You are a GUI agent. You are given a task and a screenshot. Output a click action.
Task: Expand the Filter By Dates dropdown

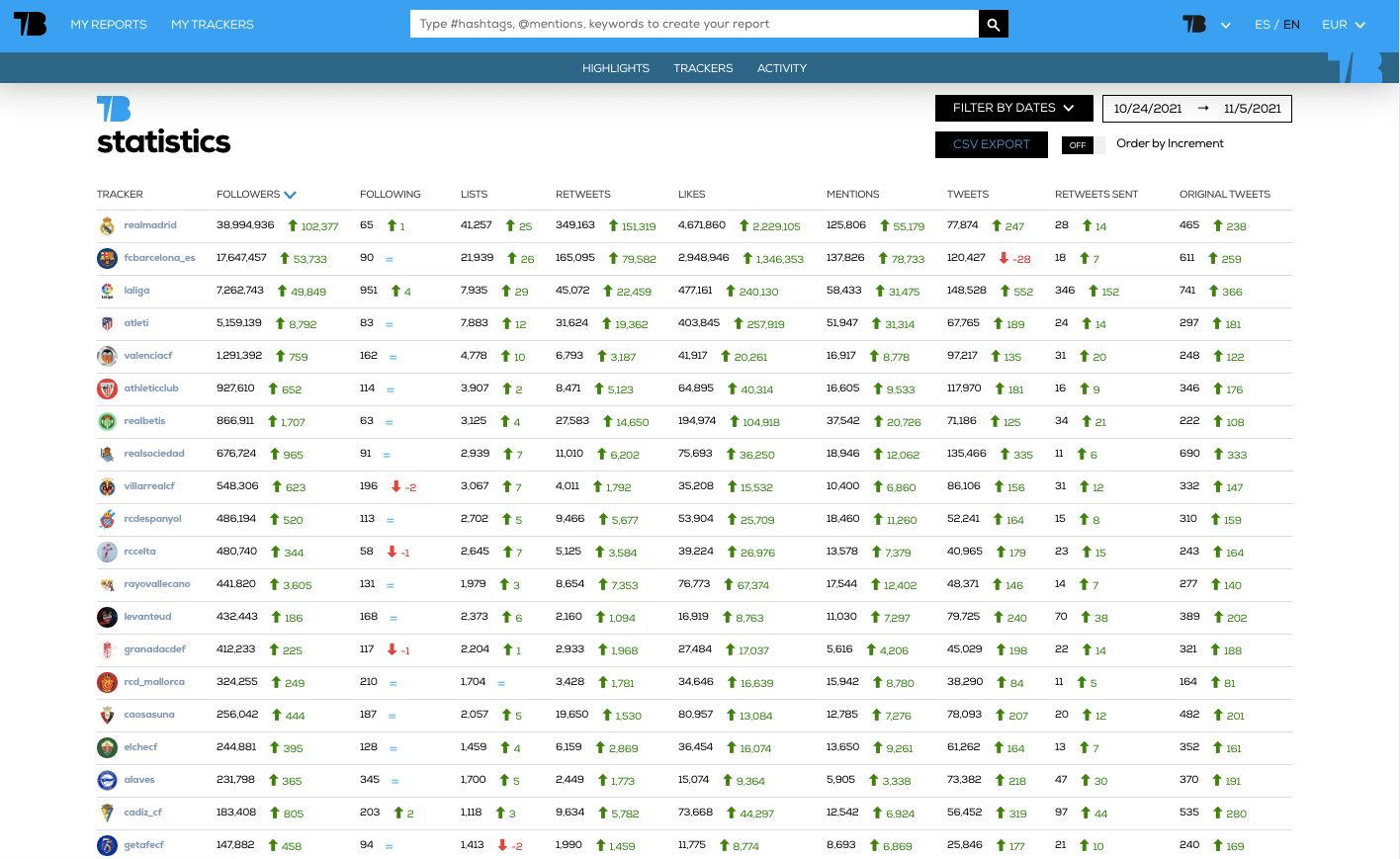click(1014, 108)
